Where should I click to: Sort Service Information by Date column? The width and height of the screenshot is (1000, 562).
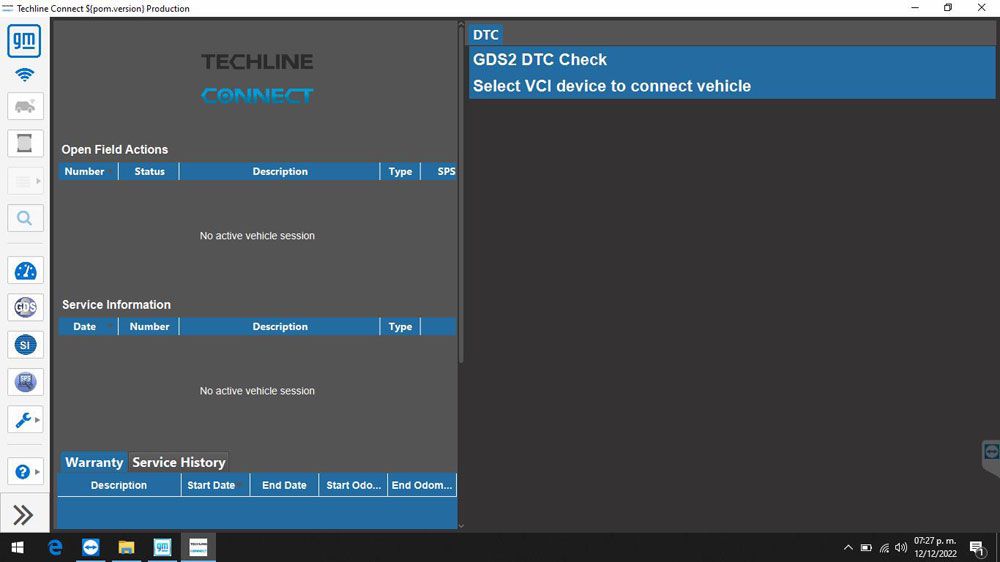tap(85, 326)
